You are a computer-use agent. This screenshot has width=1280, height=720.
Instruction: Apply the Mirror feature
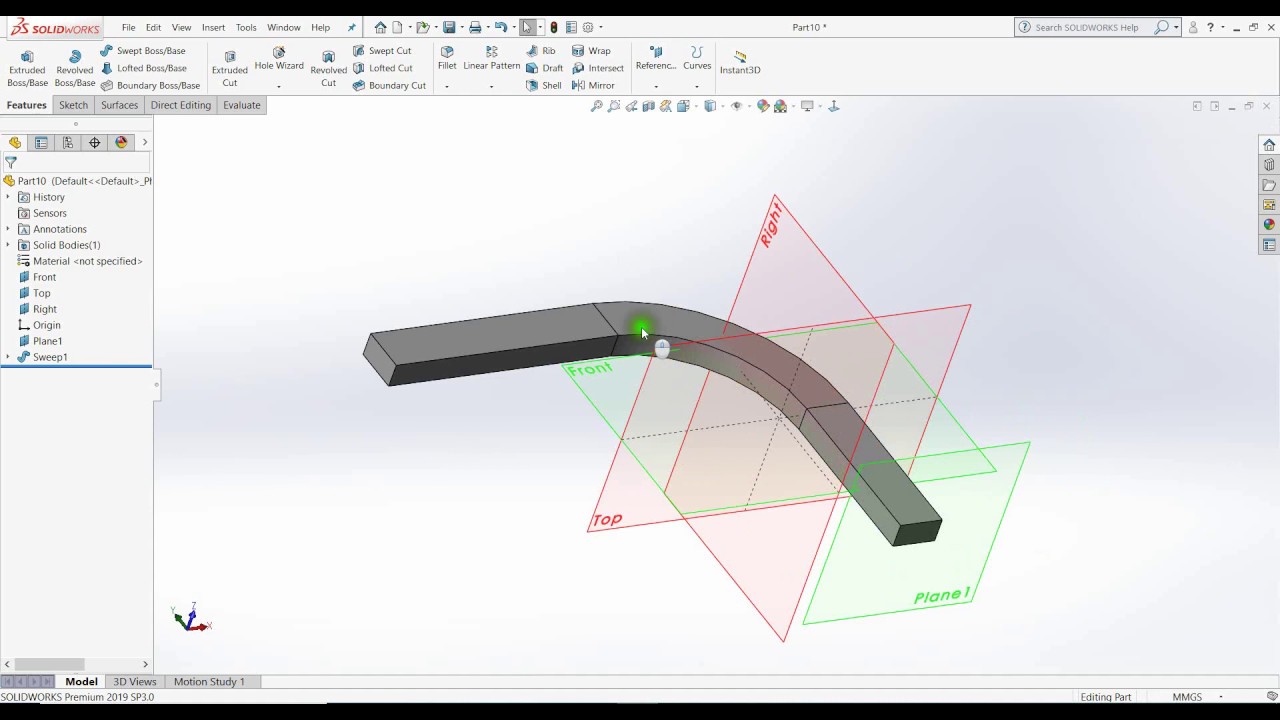click(x=594, y=86)
